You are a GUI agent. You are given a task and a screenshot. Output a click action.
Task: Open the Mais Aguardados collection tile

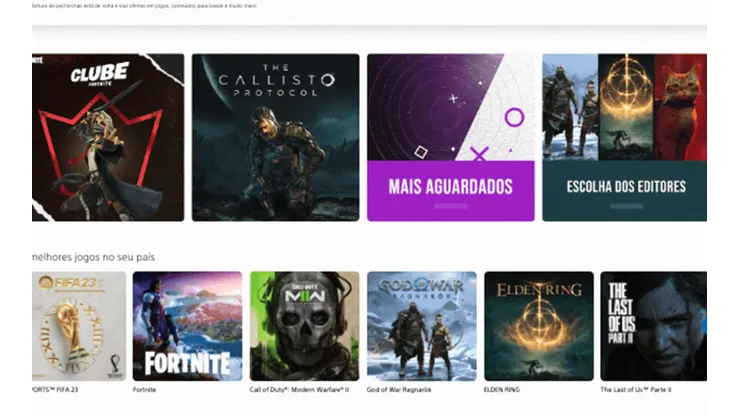coord(451,137)
